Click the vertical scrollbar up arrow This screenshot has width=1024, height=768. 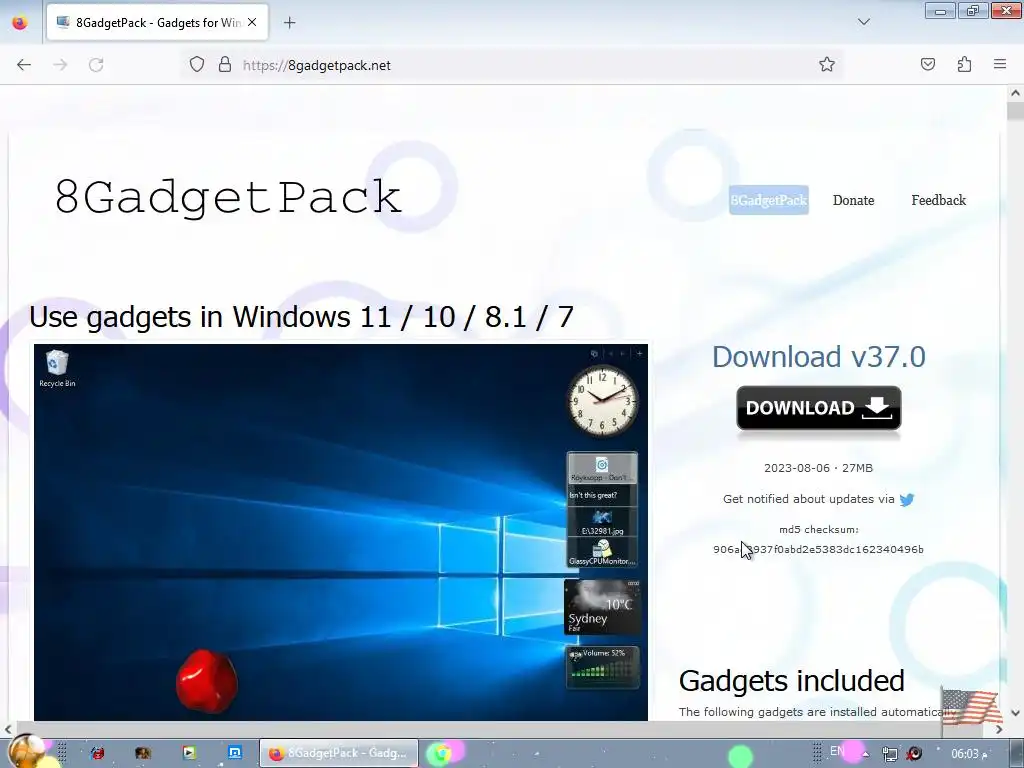(1015, 93)
